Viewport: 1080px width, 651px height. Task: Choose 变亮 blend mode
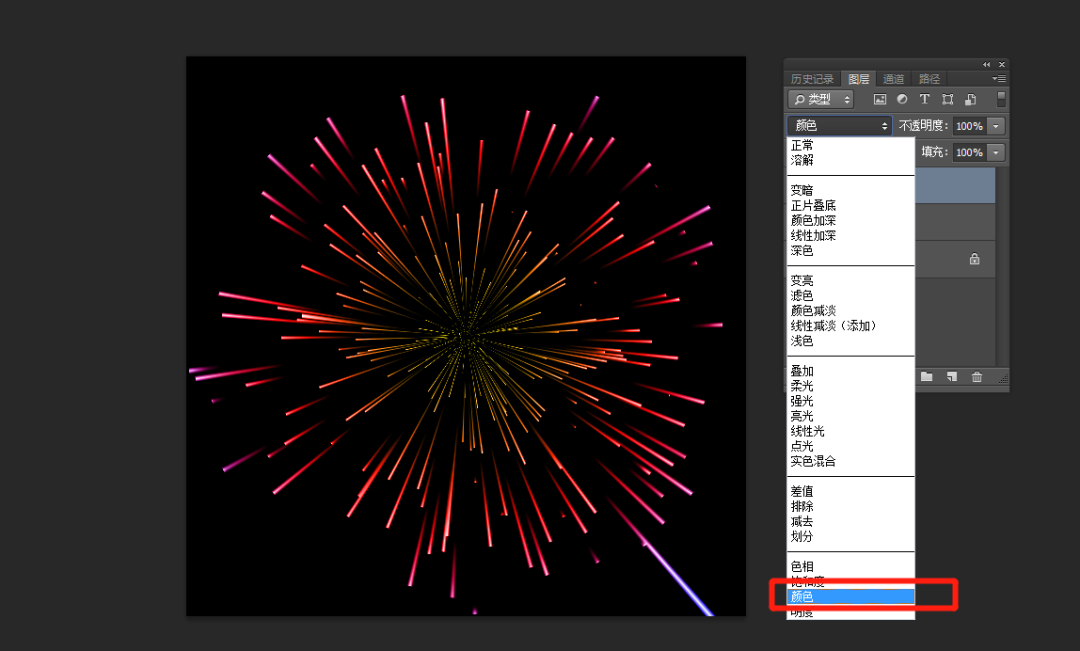[851, 280]
